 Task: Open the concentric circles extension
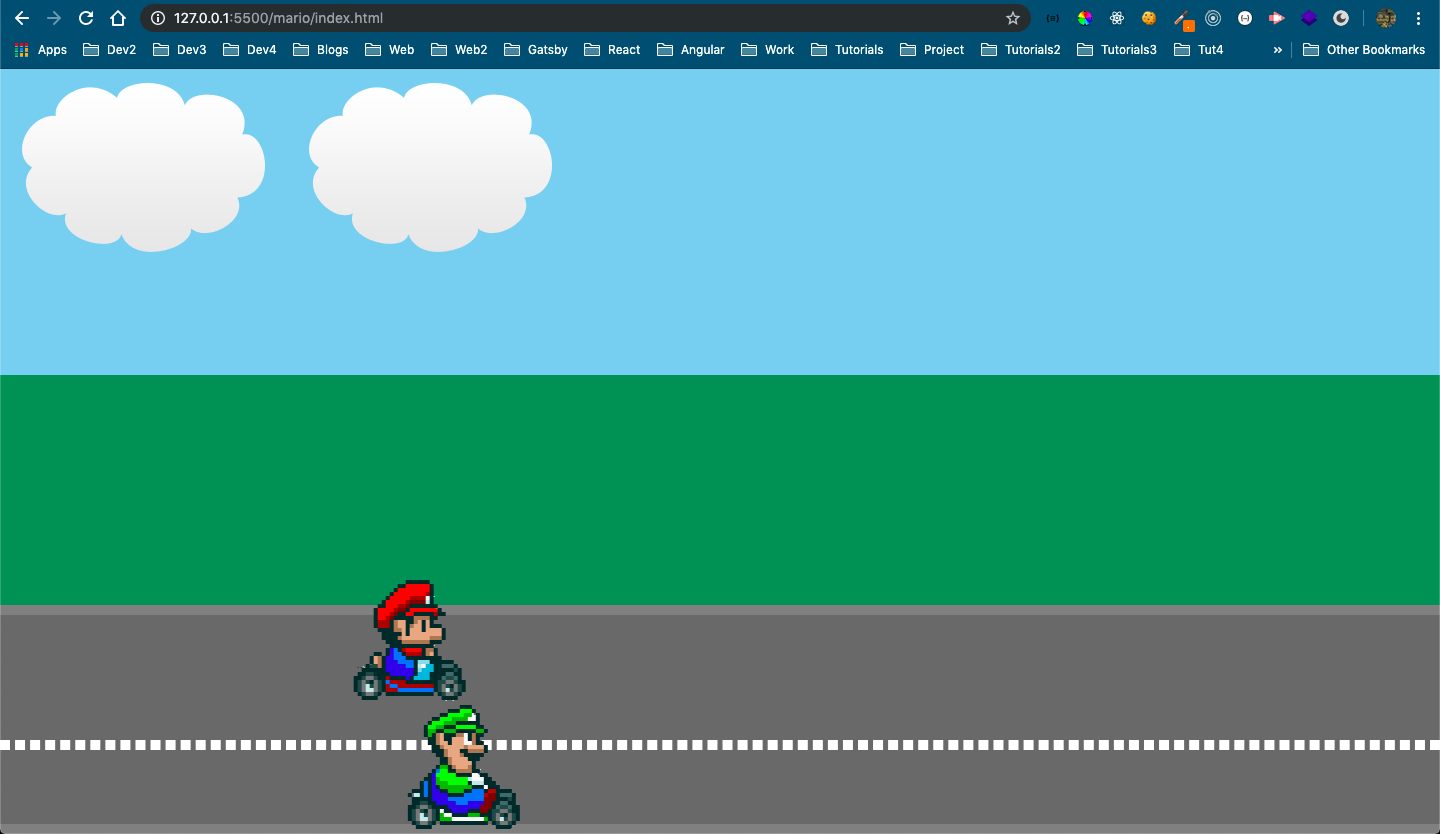[1213, 18]
